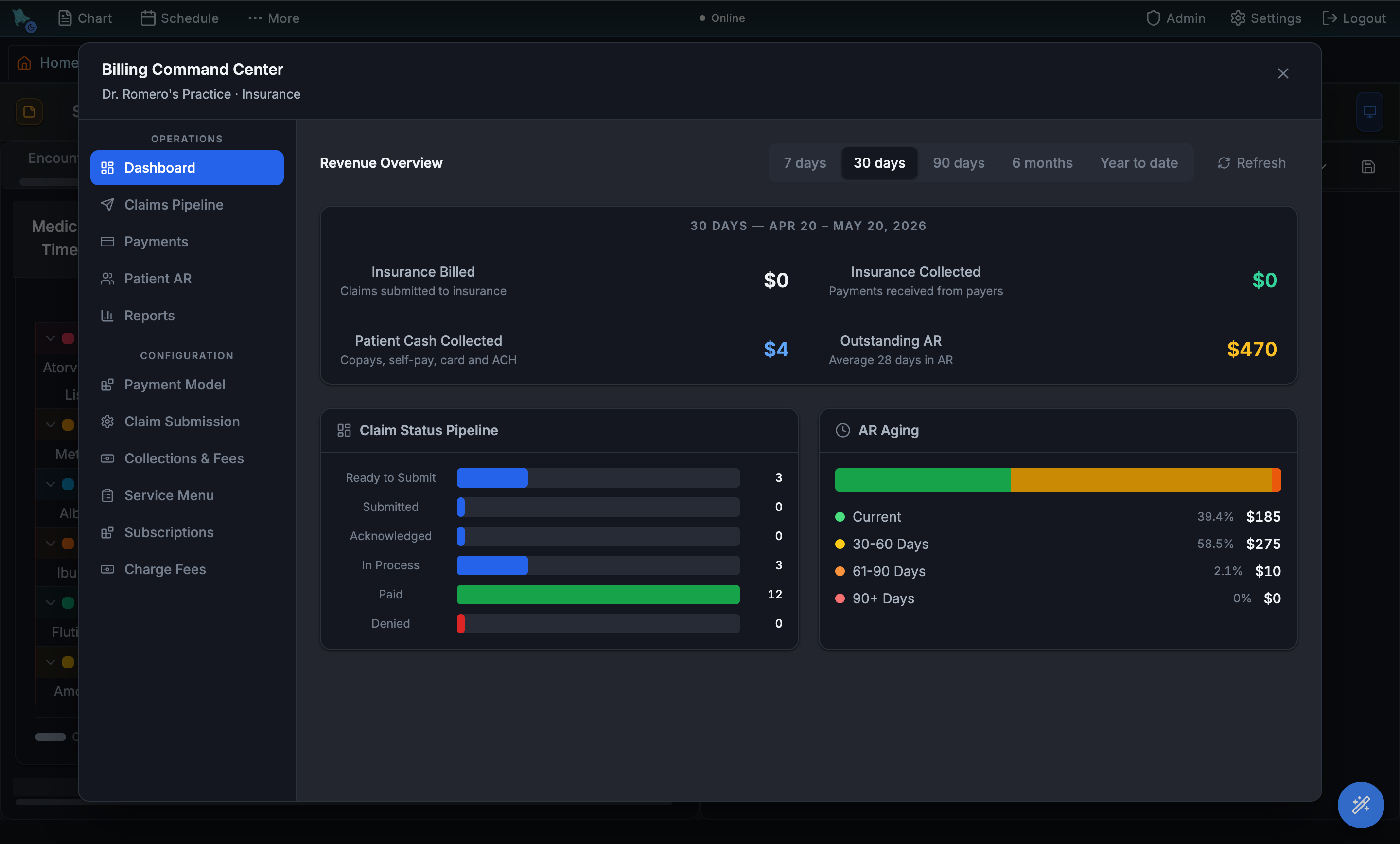
Task: Click the In Process progress bar
Action: coord(598,565)
